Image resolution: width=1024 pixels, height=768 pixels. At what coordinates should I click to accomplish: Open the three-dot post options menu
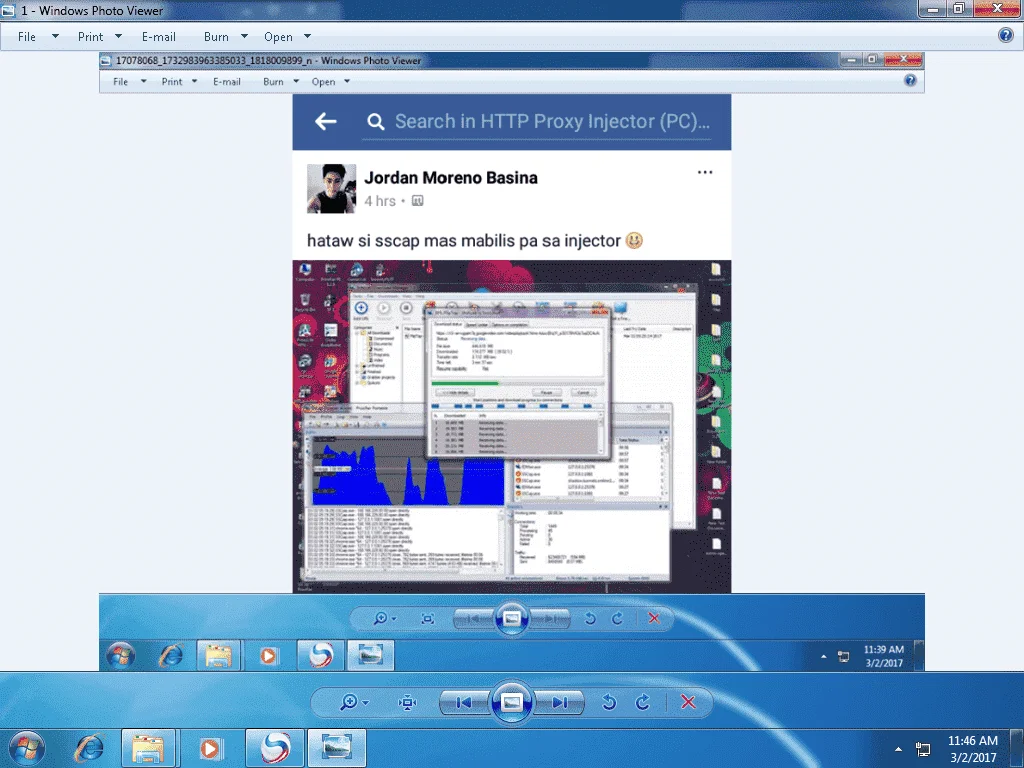705,172
